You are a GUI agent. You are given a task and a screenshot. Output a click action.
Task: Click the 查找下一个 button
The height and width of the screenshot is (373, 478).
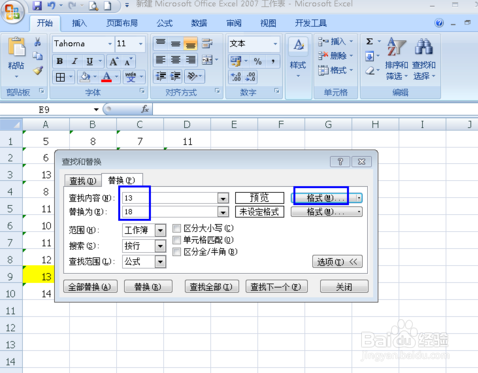point(276,287)
